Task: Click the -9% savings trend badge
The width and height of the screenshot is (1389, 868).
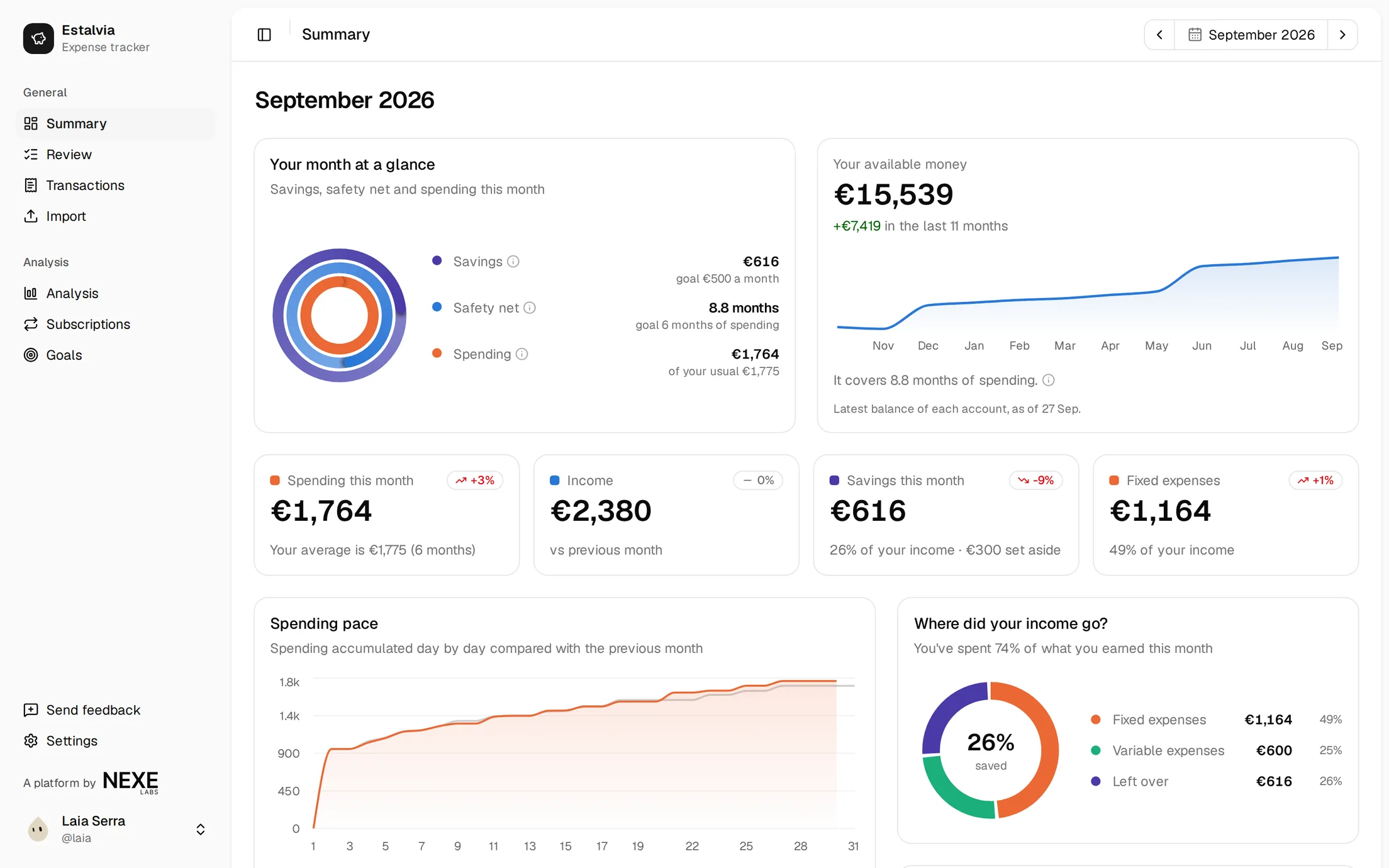Action: tap(1036, 480)
